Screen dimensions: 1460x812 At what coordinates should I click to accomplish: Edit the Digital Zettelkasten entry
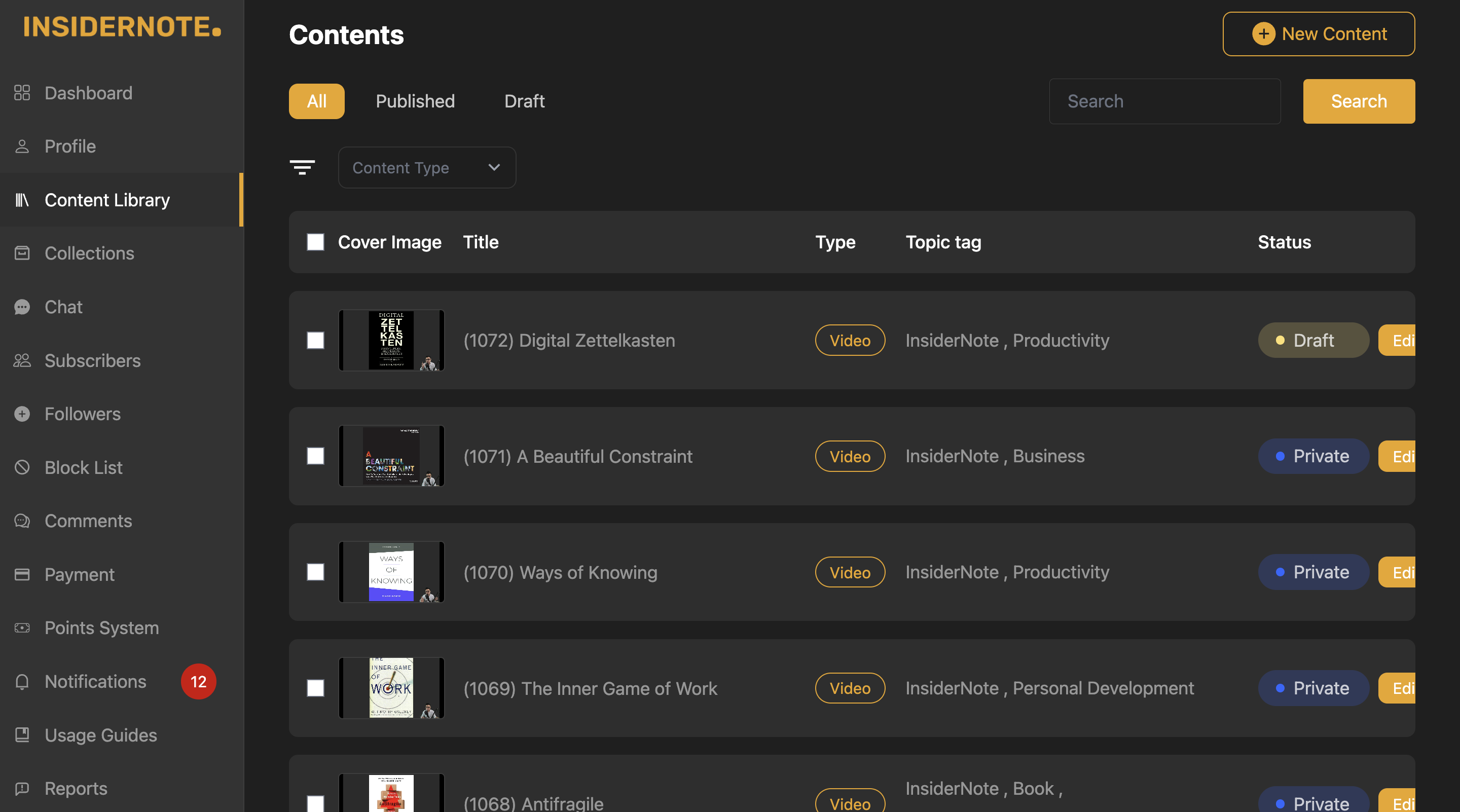click(1397, 341)
